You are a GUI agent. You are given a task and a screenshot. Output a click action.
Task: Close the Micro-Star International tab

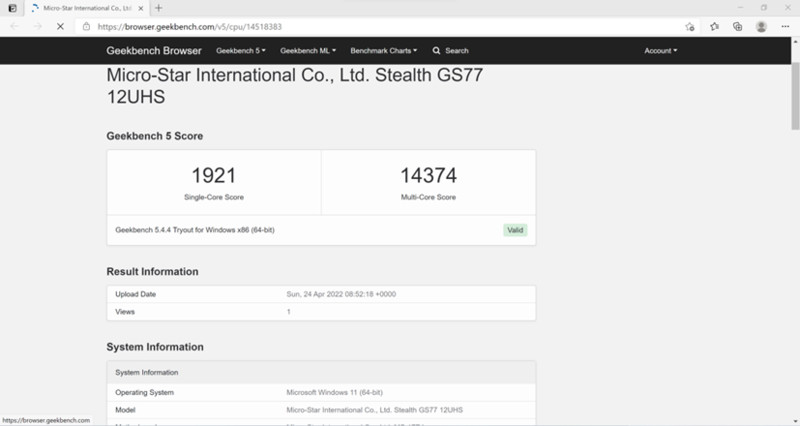tap(141, 8)
